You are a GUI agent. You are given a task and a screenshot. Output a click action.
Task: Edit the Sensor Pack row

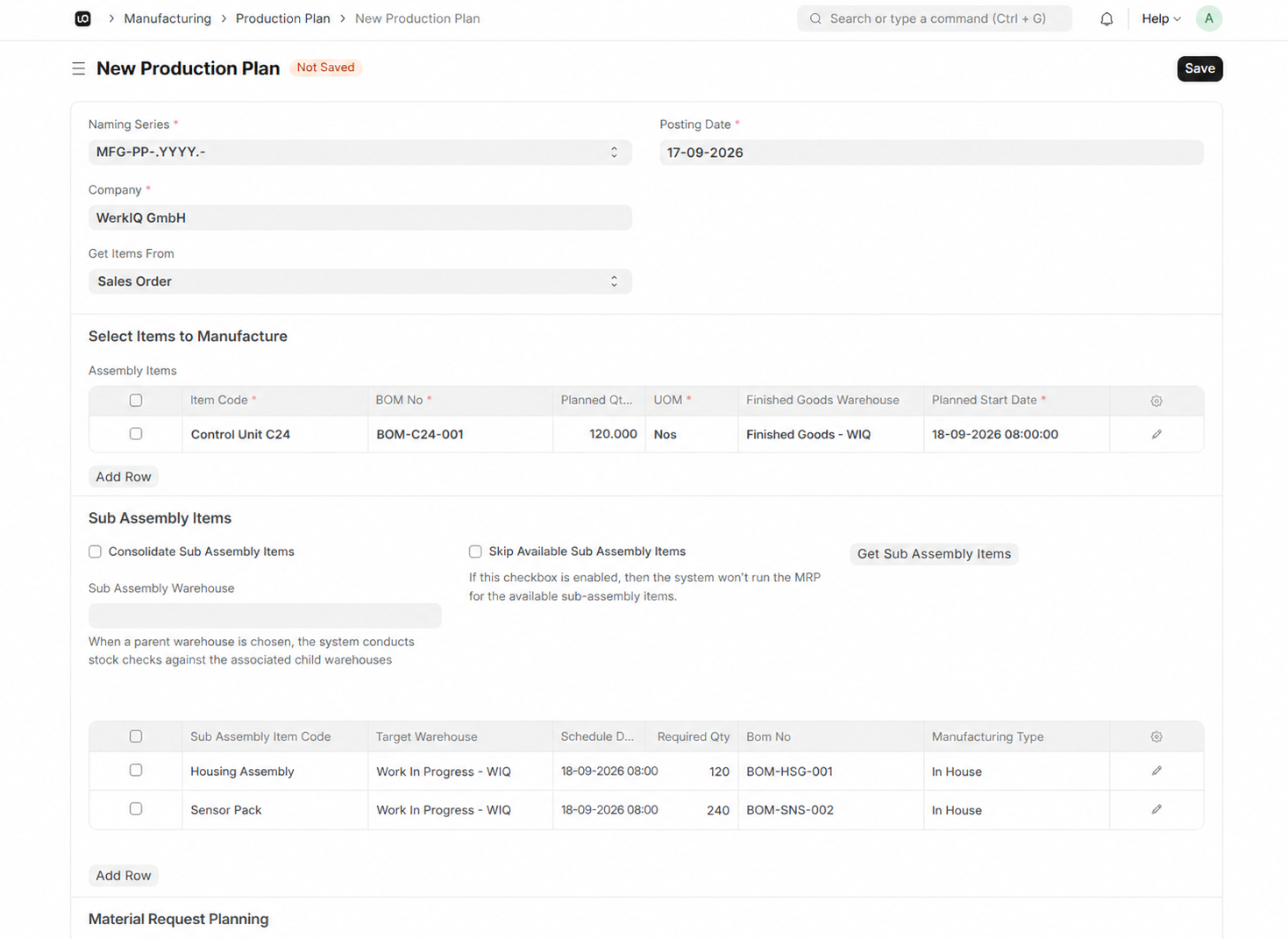click(x=1156, y=809)
